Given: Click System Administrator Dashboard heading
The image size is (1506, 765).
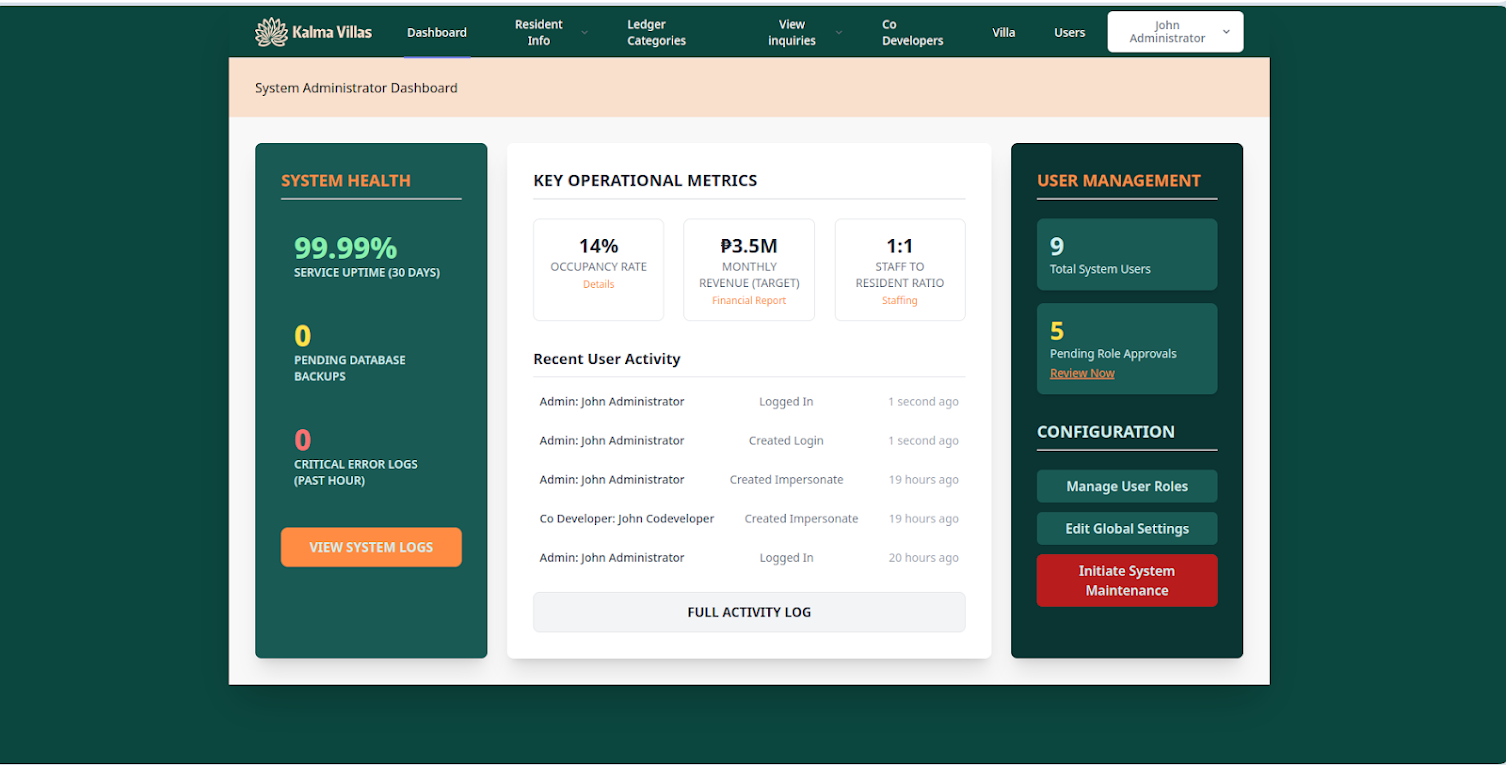Looking at the screenshot, I should tap(356, 88).
